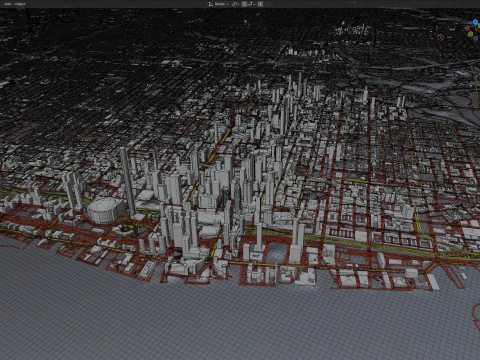The width and height of the screenshot is (480, 360).
Task: Expand the snapping options dropdown
Action: tap(252, 4)
